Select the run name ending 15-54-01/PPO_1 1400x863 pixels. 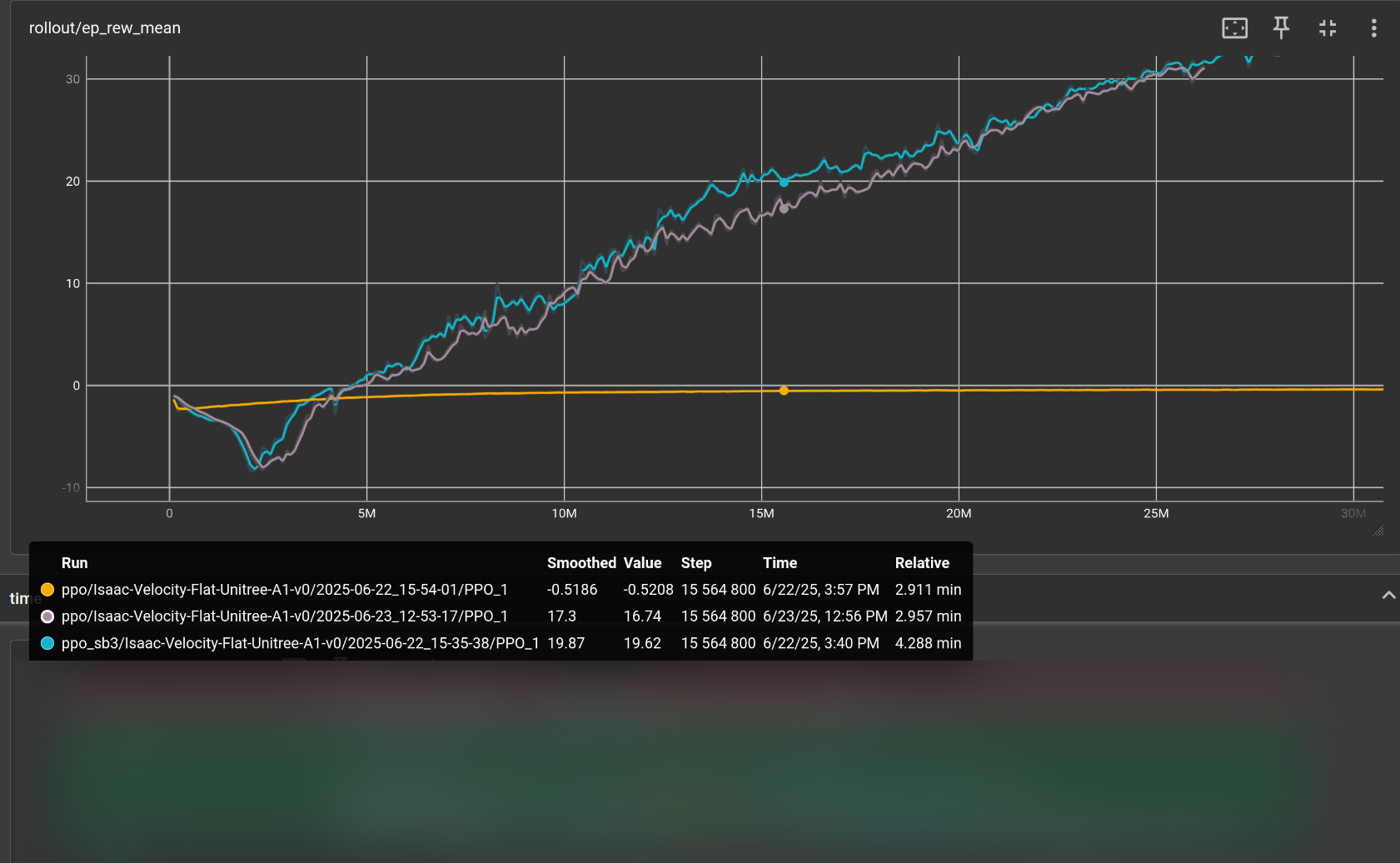(285, 590)
